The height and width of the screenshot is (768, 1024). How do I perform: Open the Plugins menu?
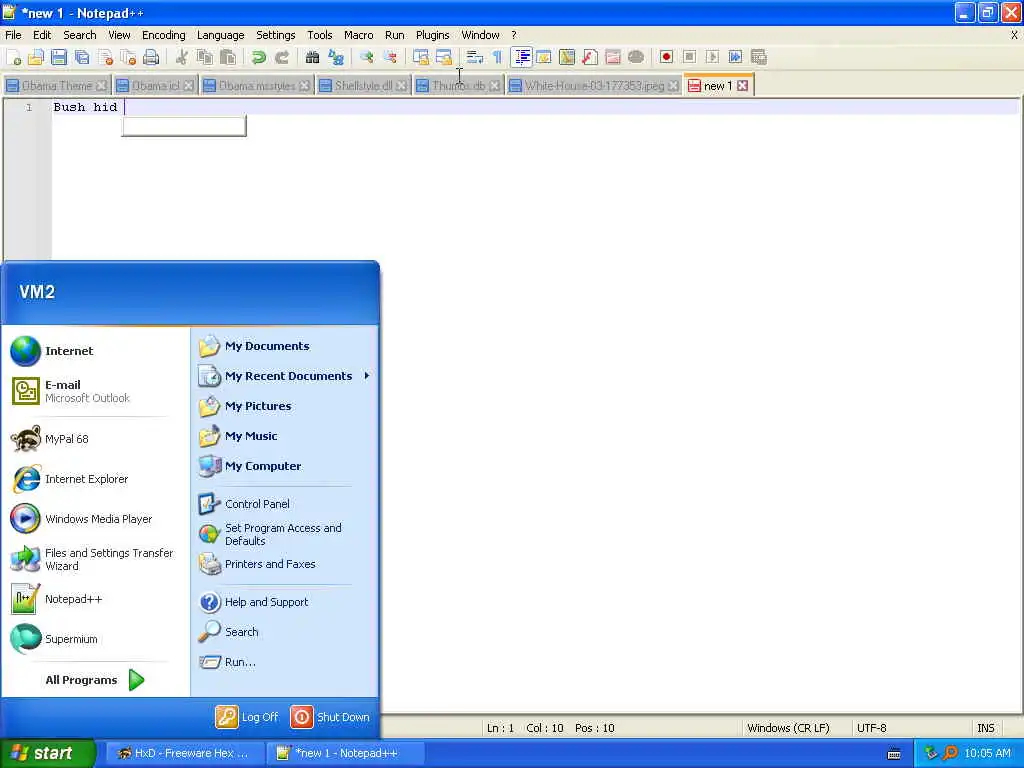coord(432,35)
